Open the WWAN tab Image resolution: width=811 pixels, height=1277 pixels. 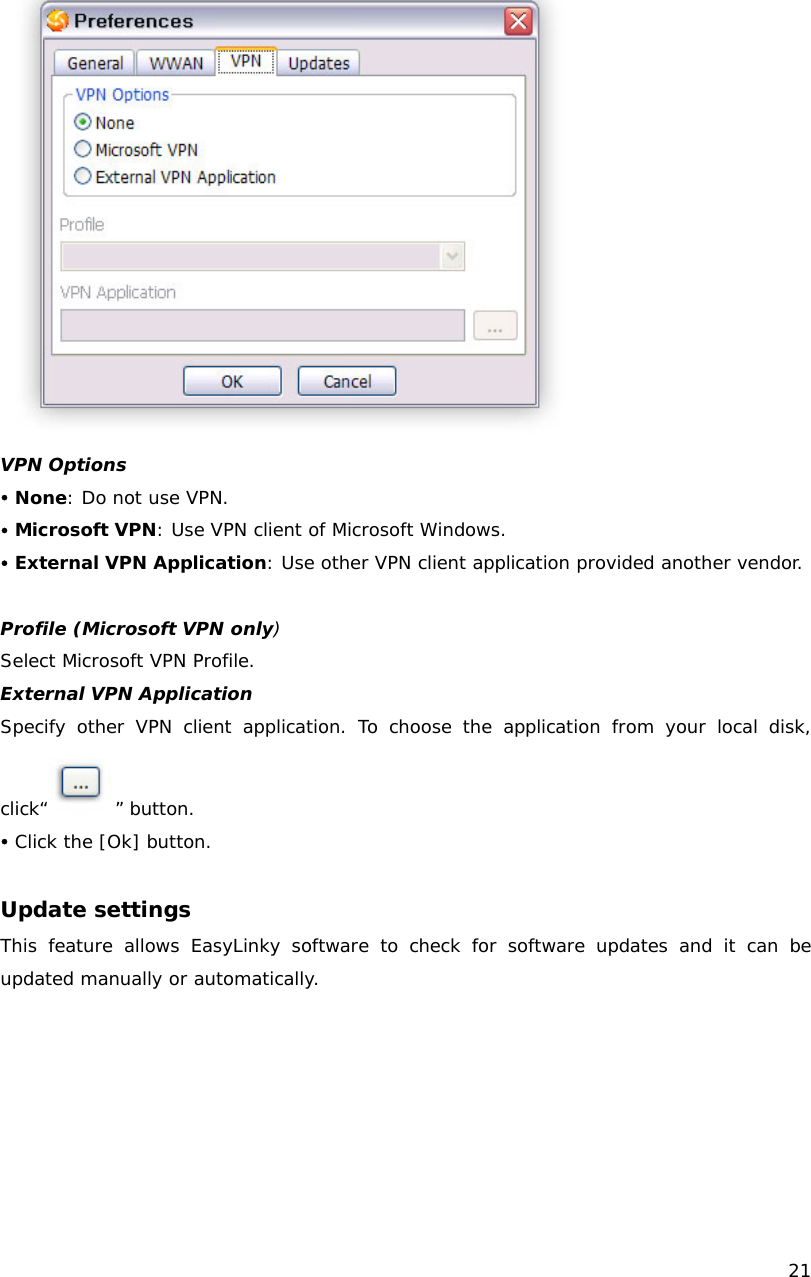pos(175,62)
